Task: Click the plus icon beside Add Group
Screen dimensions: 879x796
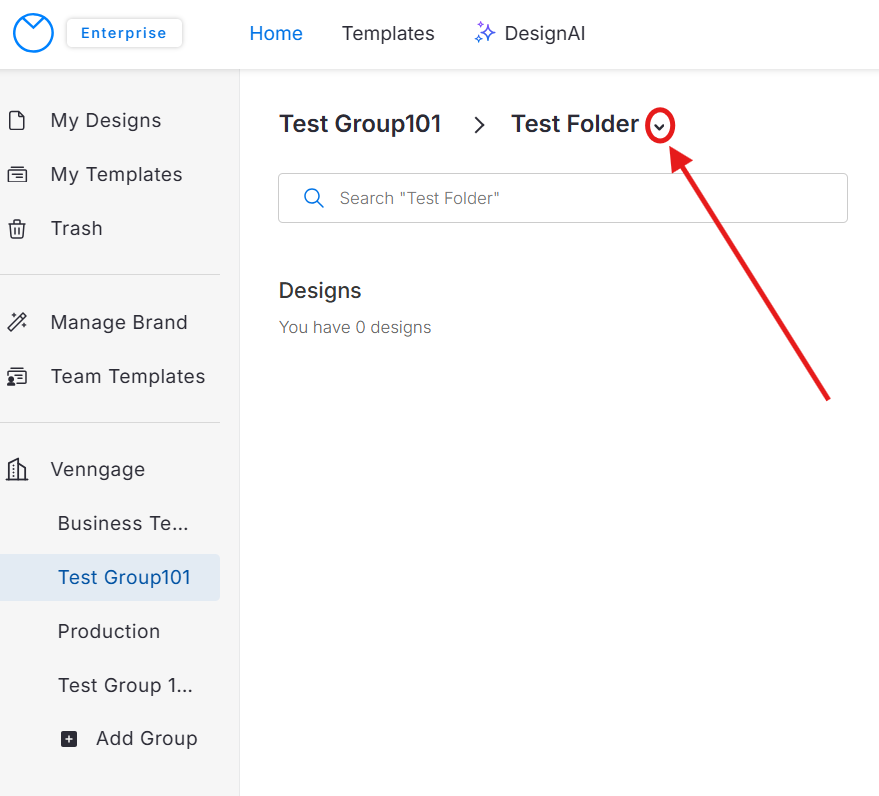Action: [69, 739]
